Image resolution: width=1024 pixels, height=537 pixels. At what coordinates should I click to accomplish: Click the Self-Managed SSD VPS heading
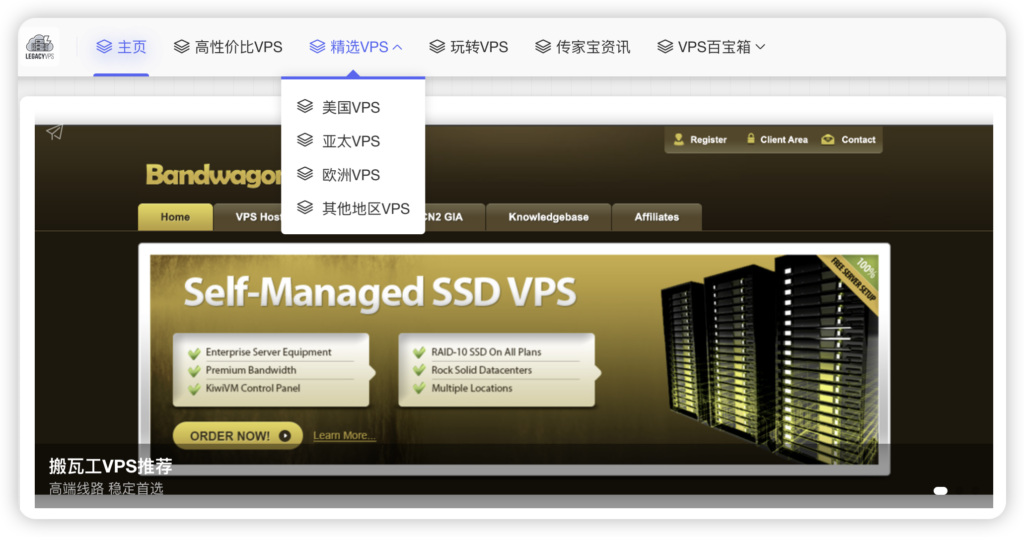point(380,292)
